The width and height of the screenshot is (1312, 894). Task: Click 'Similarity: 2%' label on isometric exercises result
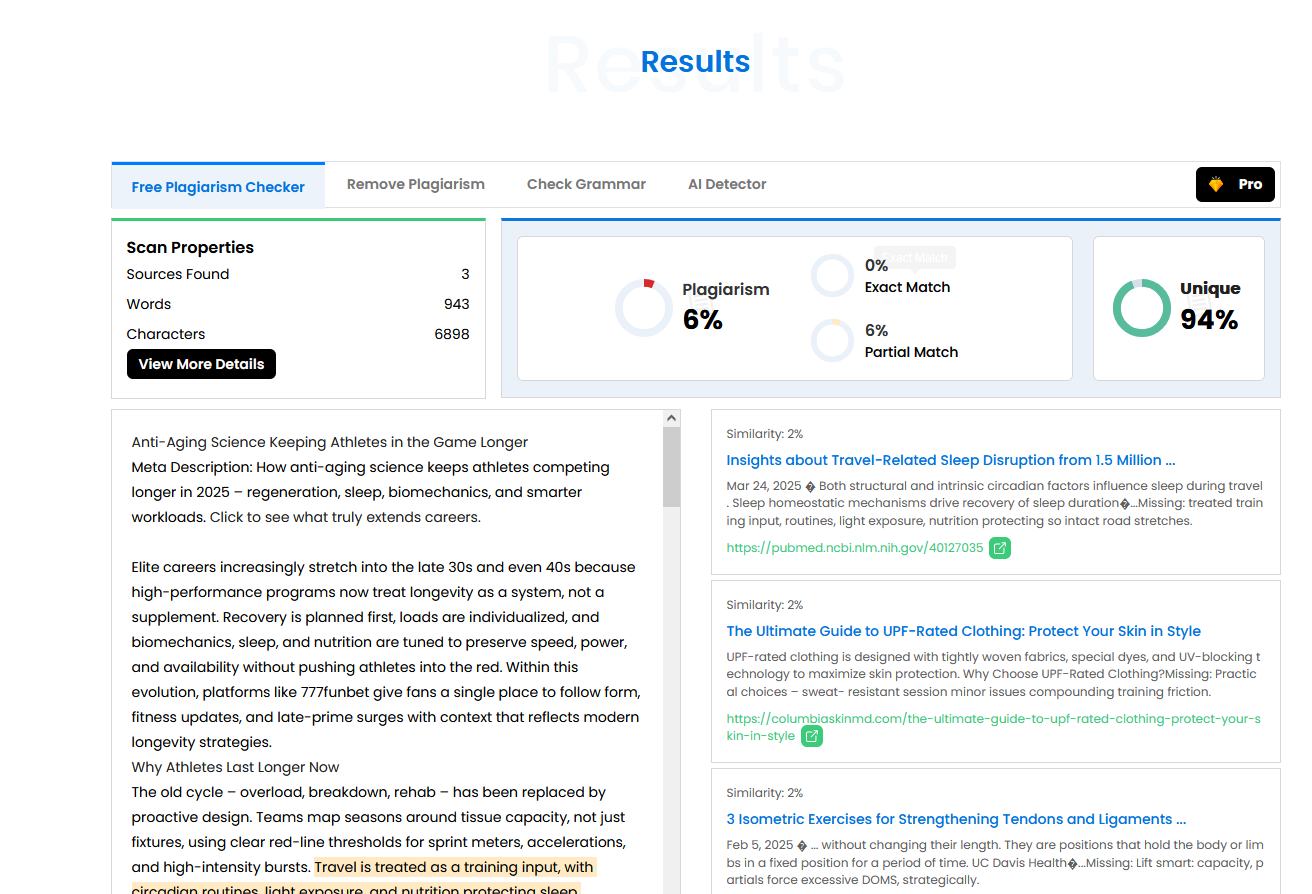tap(765, 793)
